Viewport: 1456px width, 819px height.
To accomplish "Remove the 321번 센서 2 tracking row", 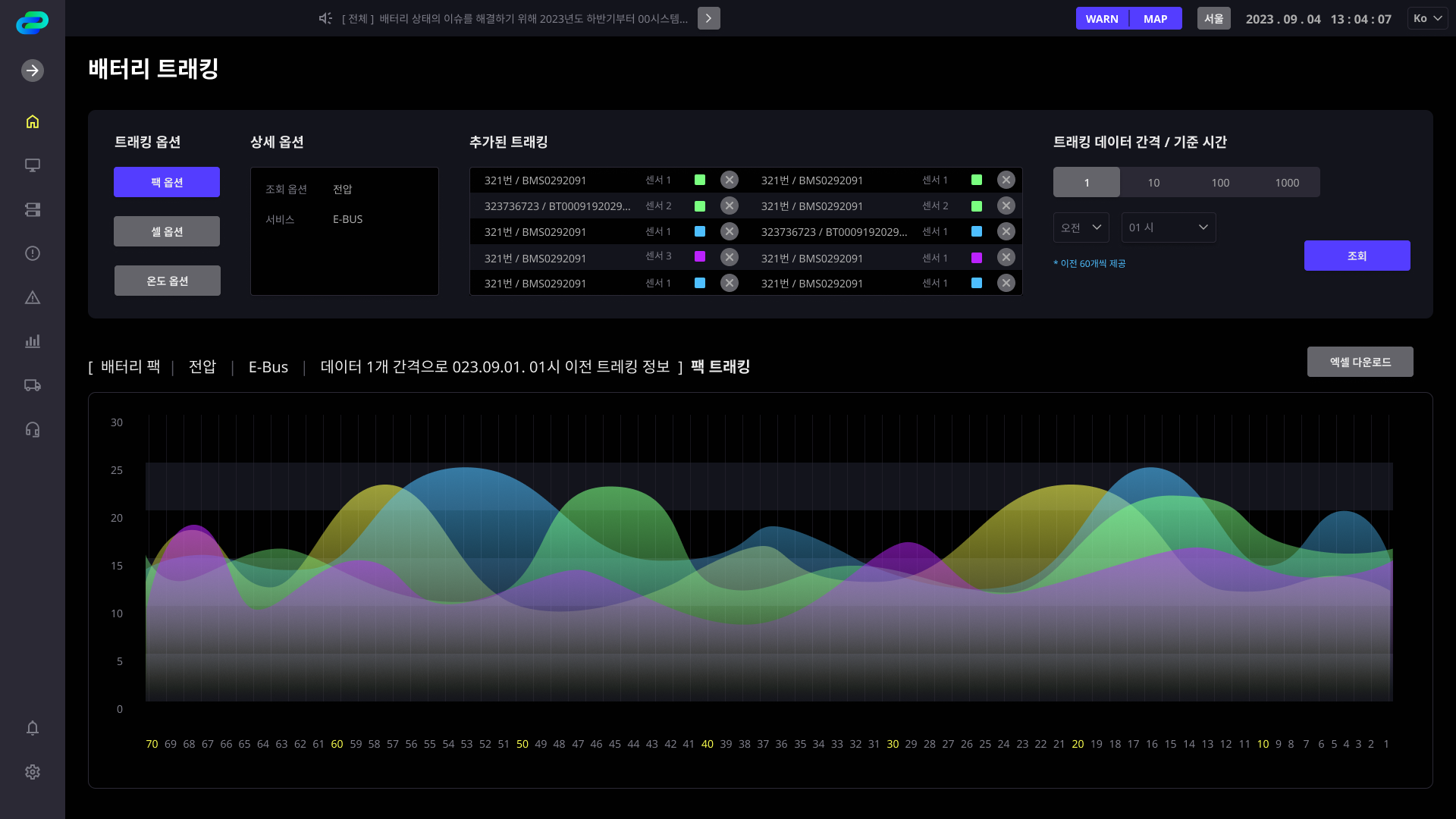I will coord(1006,206).
